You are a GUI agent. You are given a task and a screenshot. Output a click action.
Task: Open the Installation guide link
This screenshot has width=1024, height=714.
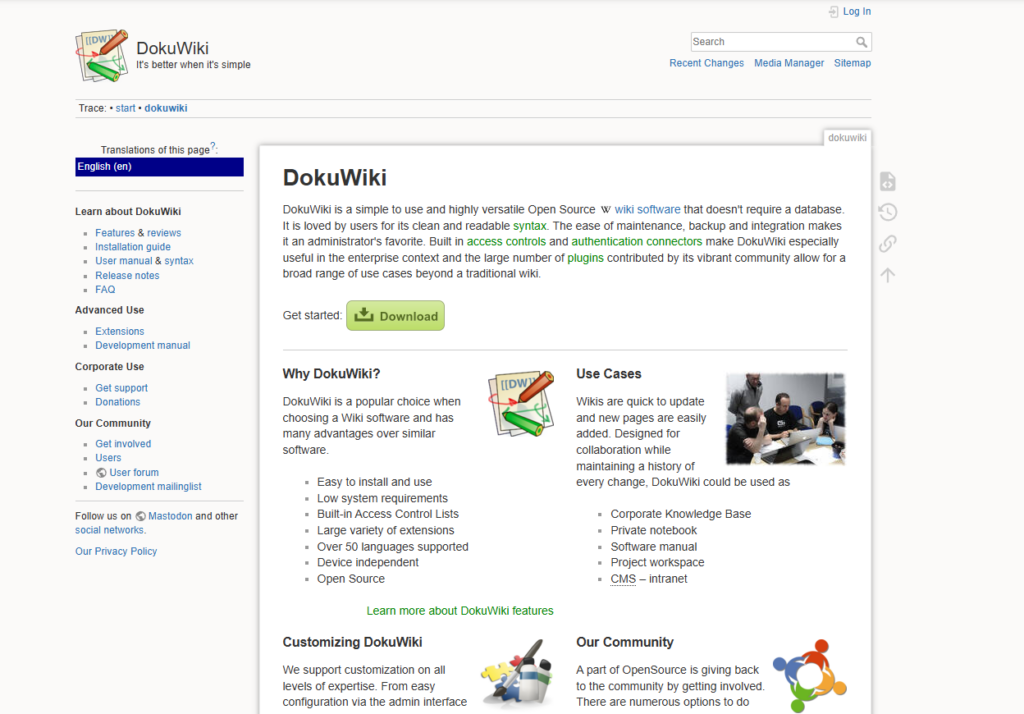click(133, 247)
